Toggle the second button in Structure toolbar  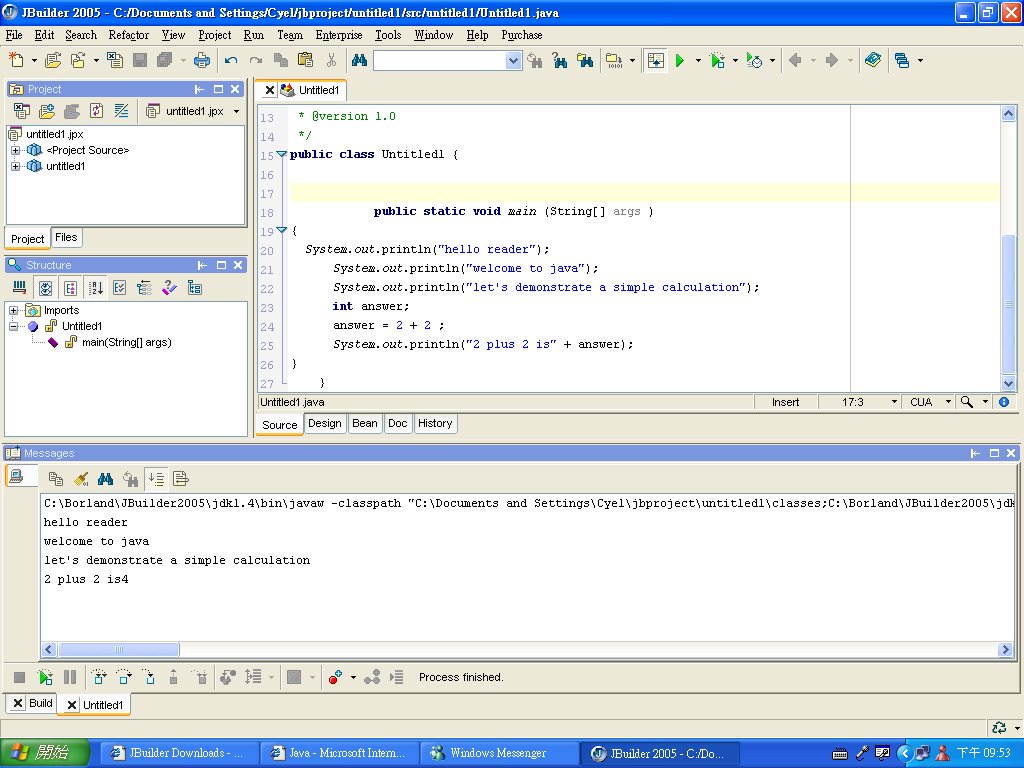45,288
